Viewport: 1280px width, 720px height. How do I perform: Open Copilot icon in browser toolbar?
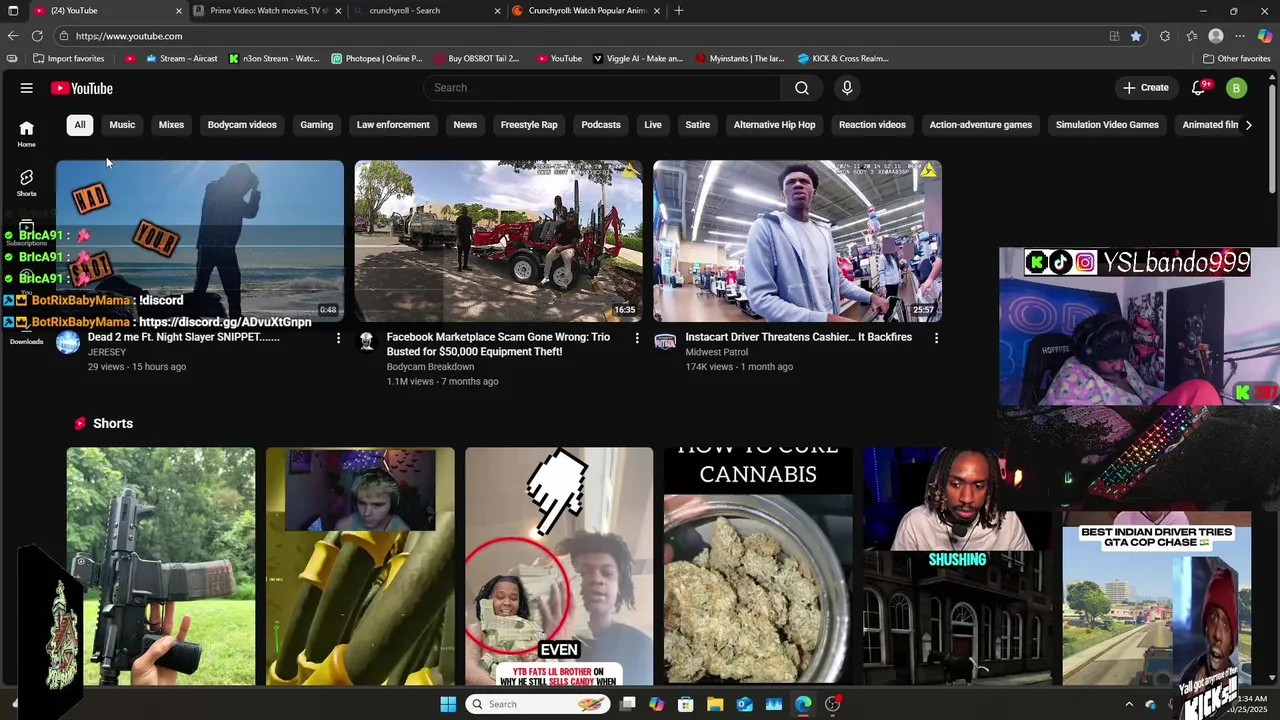1265,36
